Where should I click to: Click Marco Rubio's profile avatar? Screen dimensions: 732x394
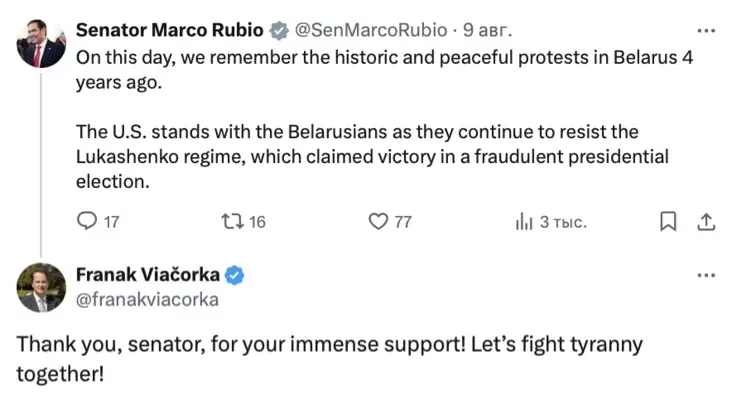41,43
